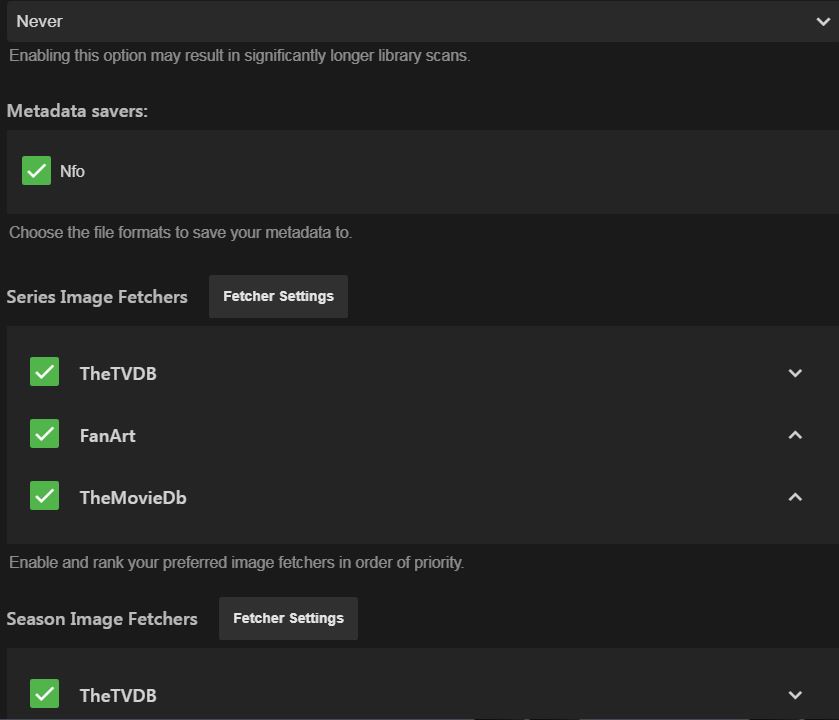The width and height of the screenshot is (839, 720).
Task: Click the "Series Image Fetchers" heading
Action: pos(97,297)
